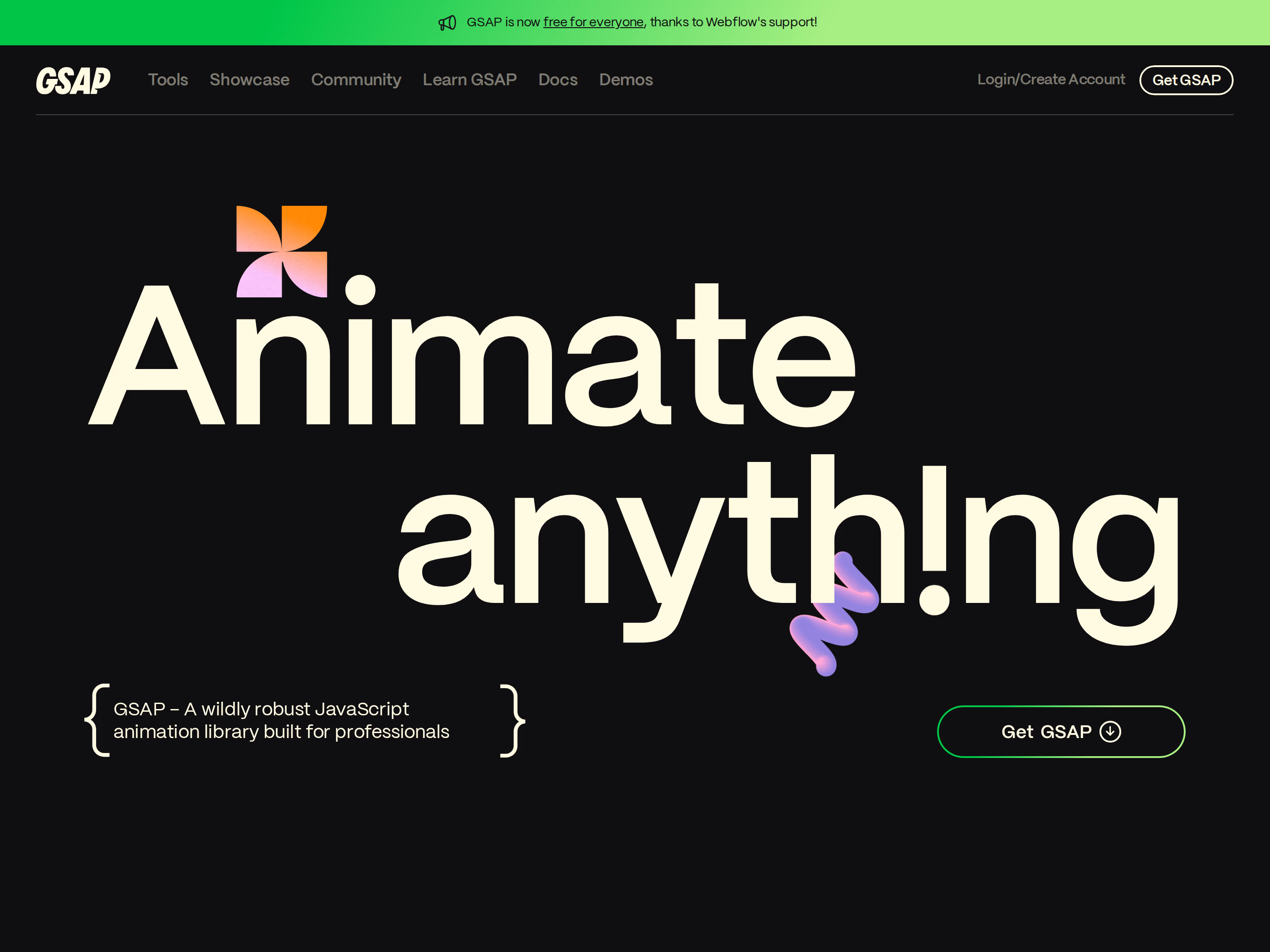Click the megaphone announcement icon
Viewport: 1270px width, 952px height.
[447, 23]
